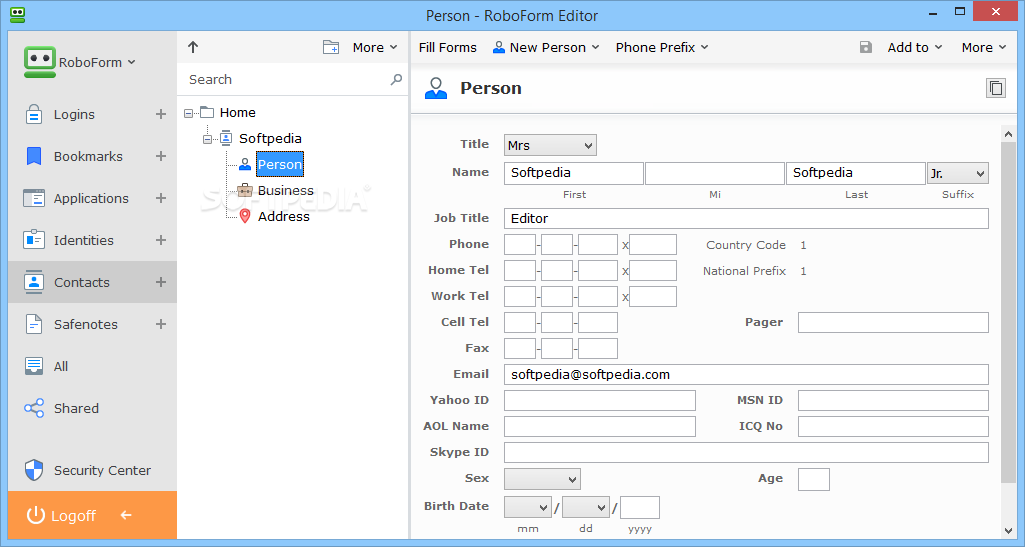This screenshot has height=547, width=1025.
Task: Click the Applications icon in sidebar
Action: coord(33,198)
